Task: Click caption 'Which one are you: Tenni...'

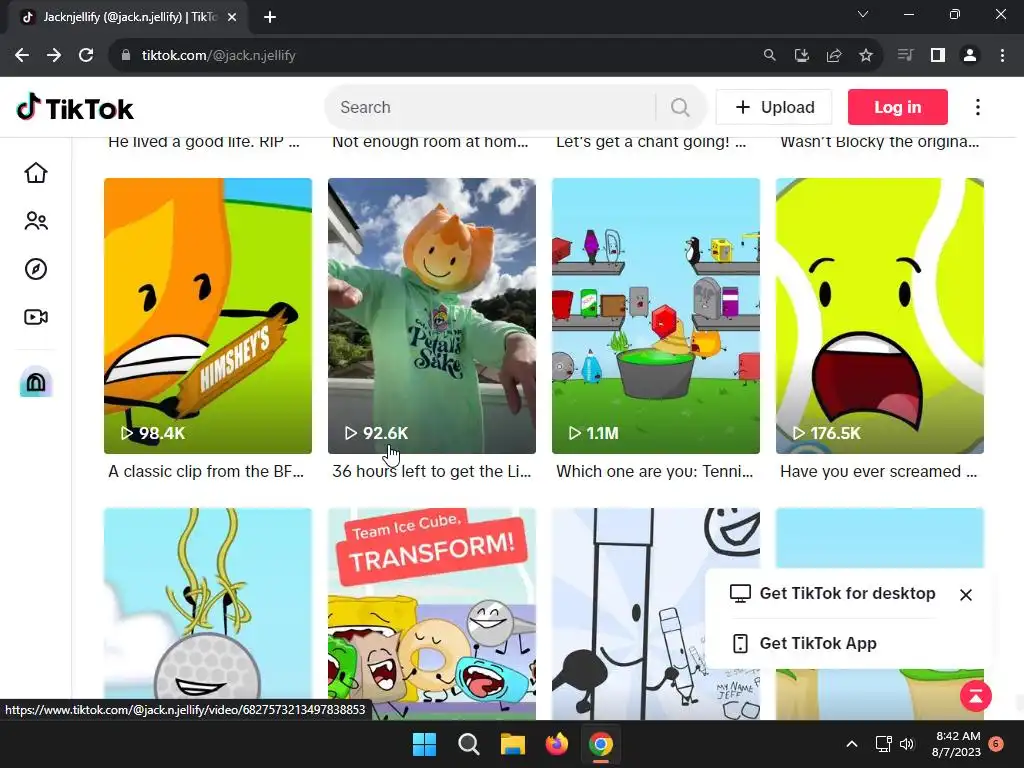Action: pos(654,472)
